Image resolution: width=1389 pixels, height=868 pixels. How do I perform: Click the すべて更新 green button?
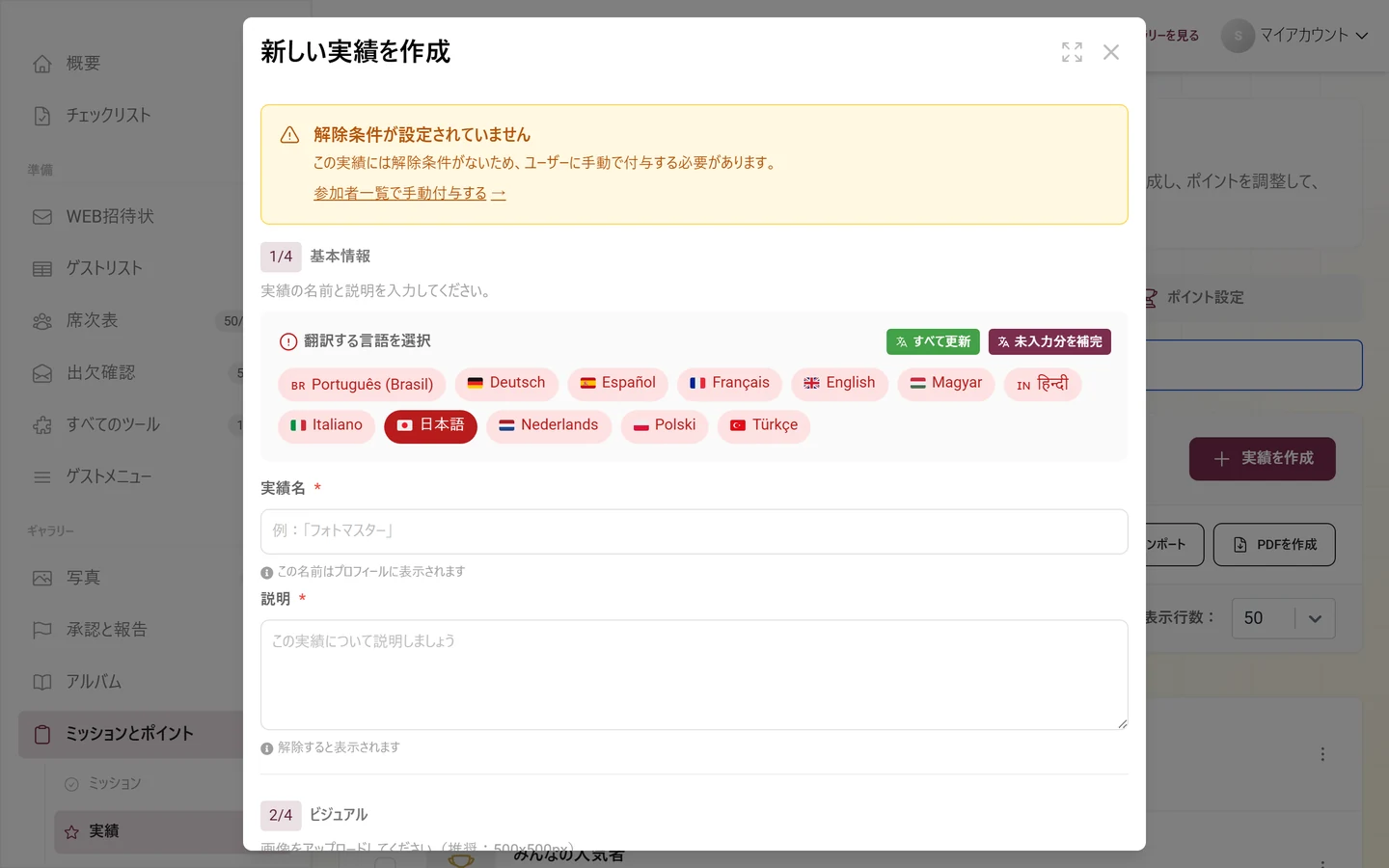point(933,341)
